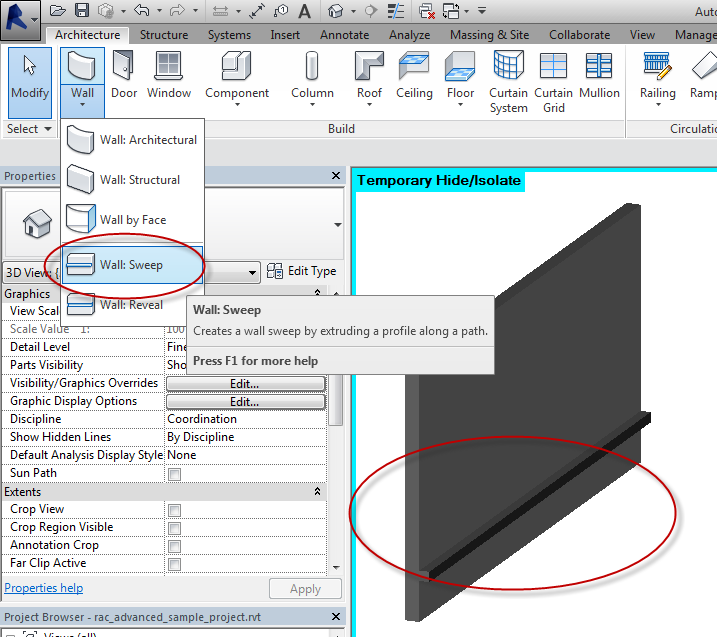Click the Column tool icon
717x637 pixels.
tap(312, 66)
